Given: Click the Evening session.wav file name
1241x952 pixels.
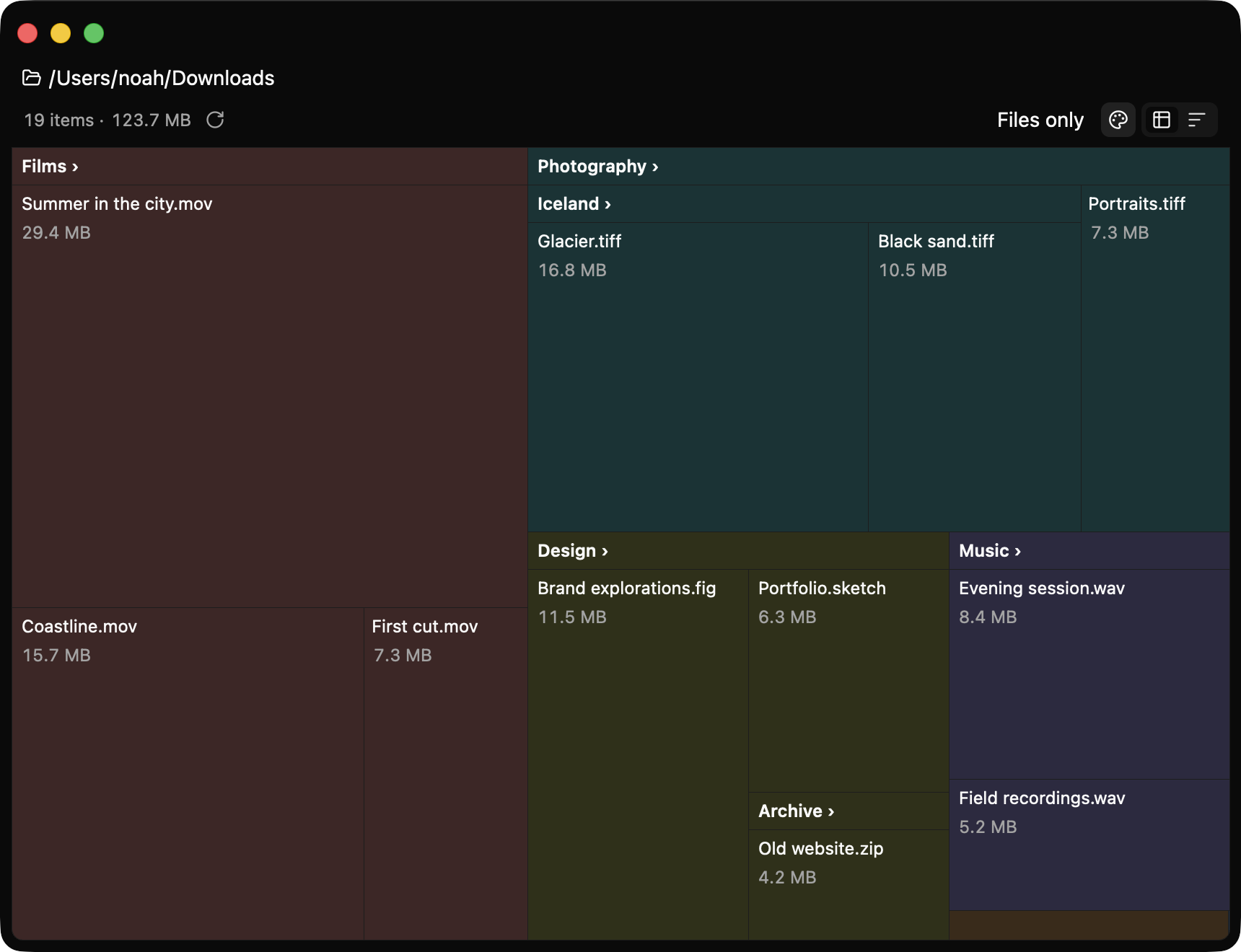Looking at the screenshot, I should click(1042, 589).
